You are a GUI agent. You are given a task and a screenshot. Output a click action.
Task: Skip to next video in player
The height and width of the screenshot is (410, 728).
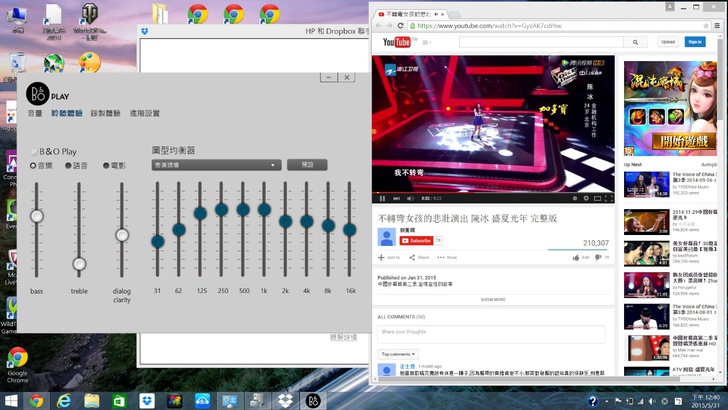click(x=396, y=198)
